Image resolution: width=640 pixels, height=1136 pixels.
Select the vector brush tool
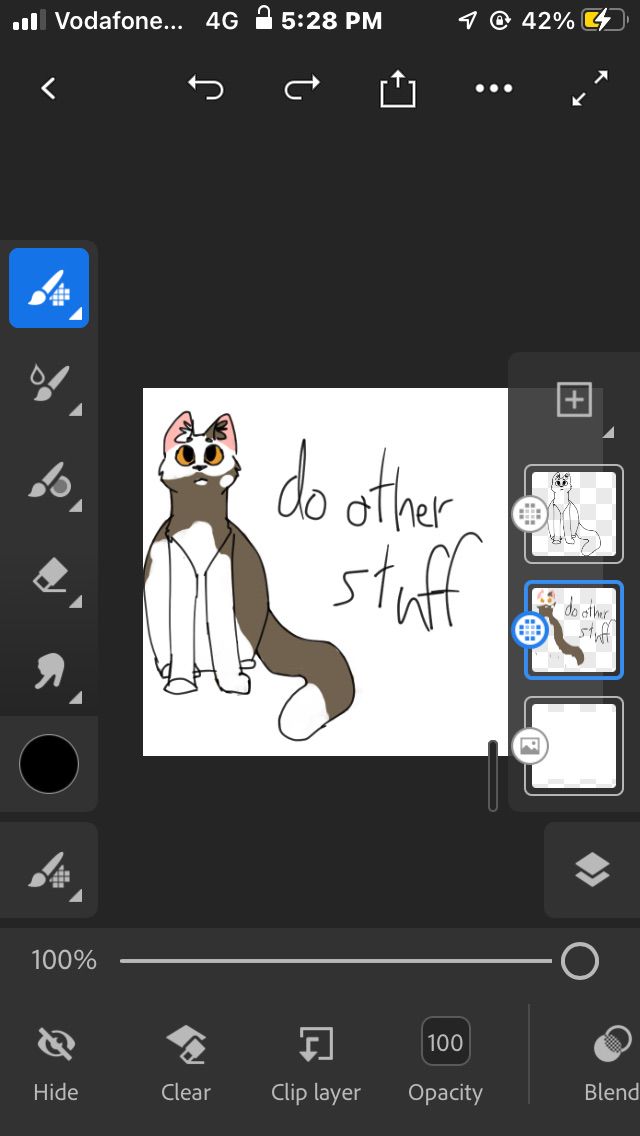tap(49, 481)
